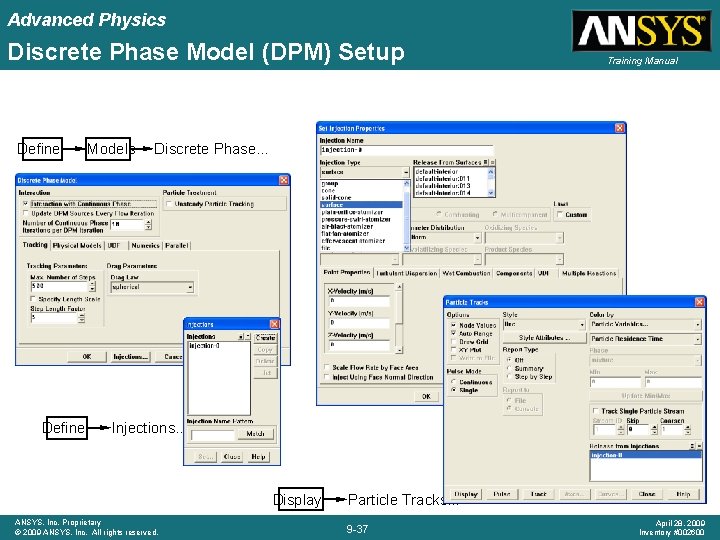Toggle Auto Range in Particle Tracks
Viewport: 720px width, 540px height.
click(x=454, y=333)
